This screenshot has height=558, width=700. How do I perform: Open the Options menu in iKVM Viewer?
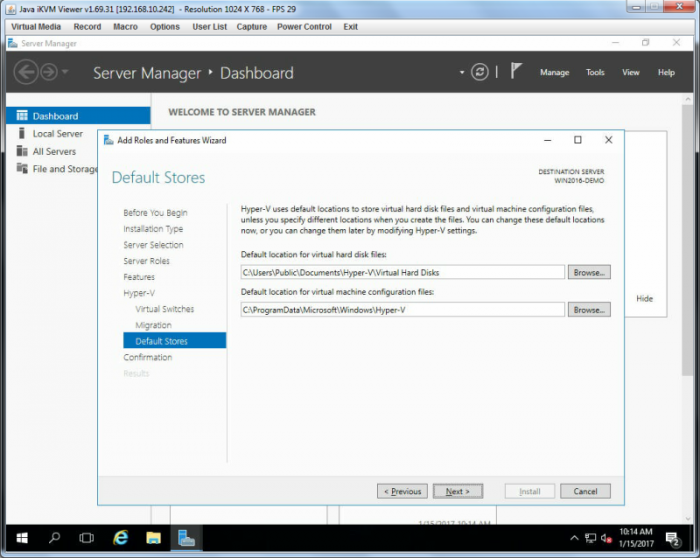165,27
